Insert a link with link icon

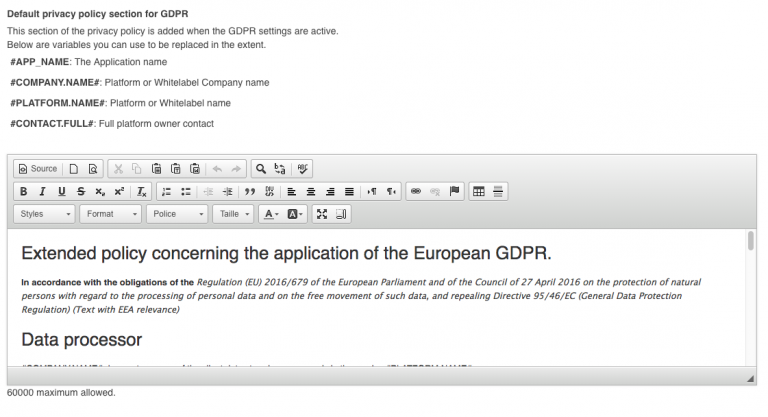coord(416,191)
